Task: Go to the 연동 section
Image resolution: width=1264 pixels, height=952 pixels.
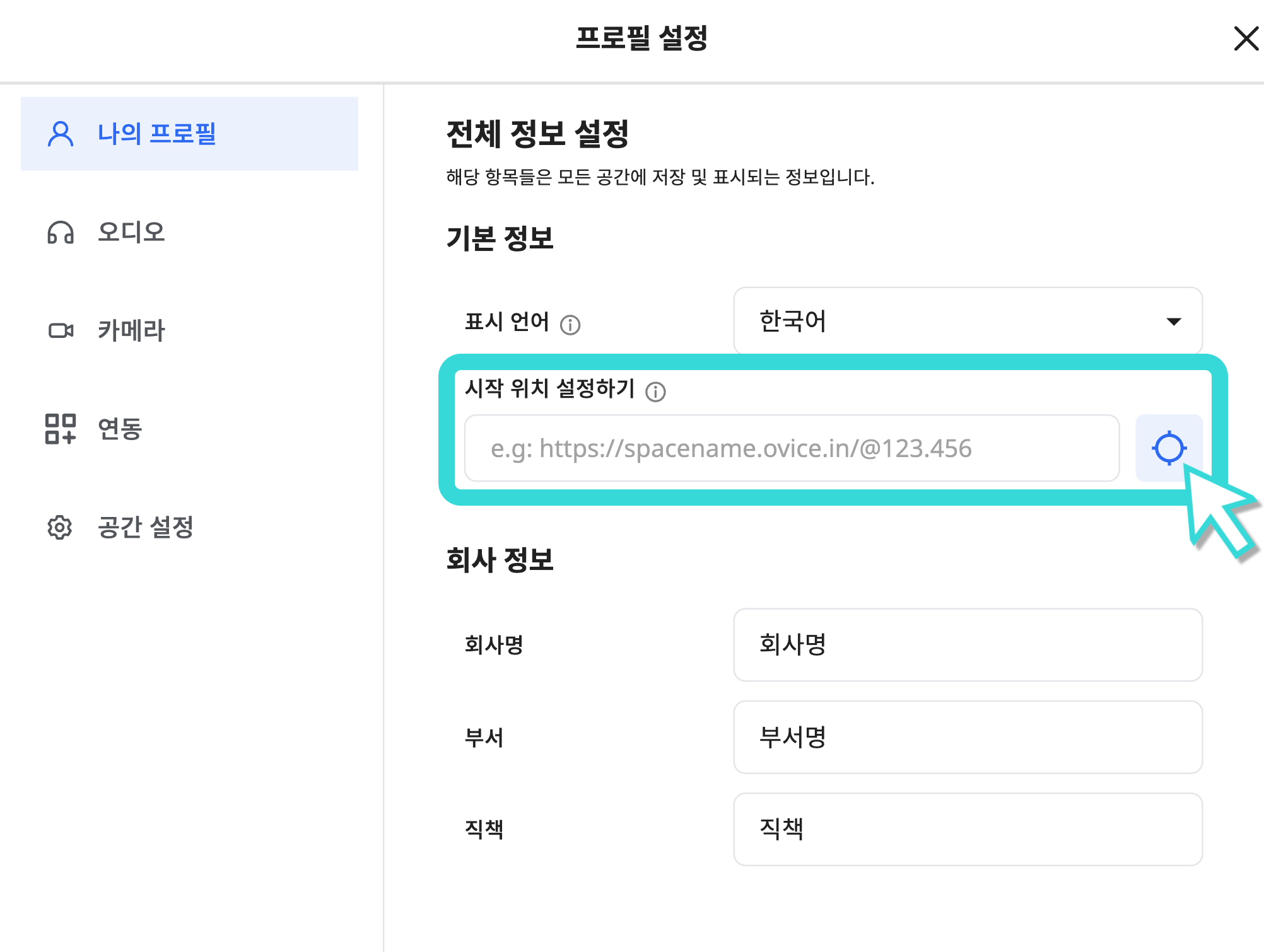Action: pyautogui.click(x=120, y=429)
